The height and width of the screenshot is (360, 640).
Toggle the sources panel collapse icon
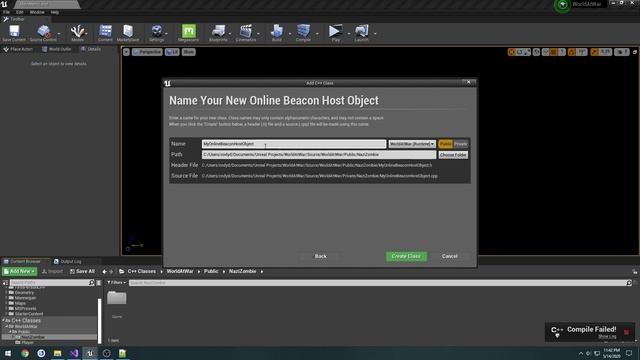tap(5, 282)
